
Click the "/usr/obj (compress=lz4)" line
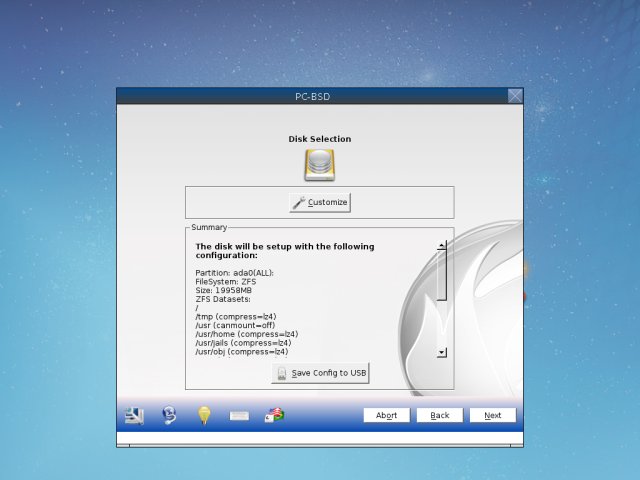pos(242,352)
